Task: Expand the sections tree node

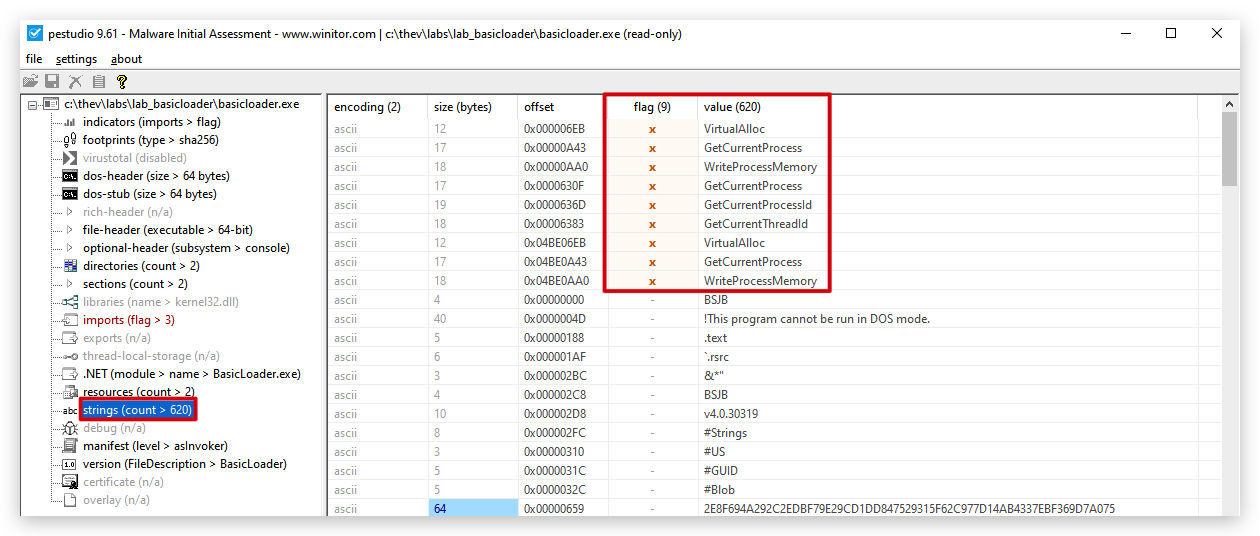Action: (70, 284)
